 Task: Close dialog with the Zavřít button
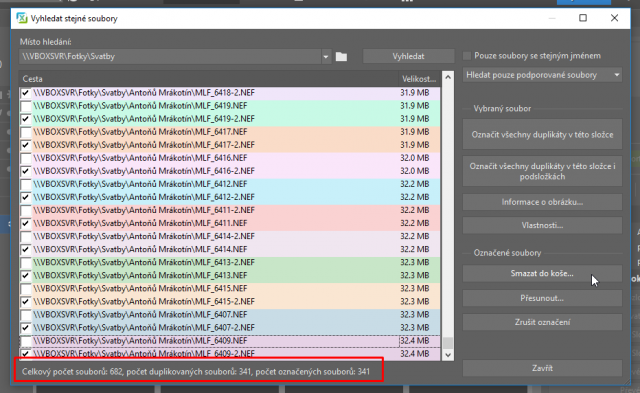[x=542, y=368]
